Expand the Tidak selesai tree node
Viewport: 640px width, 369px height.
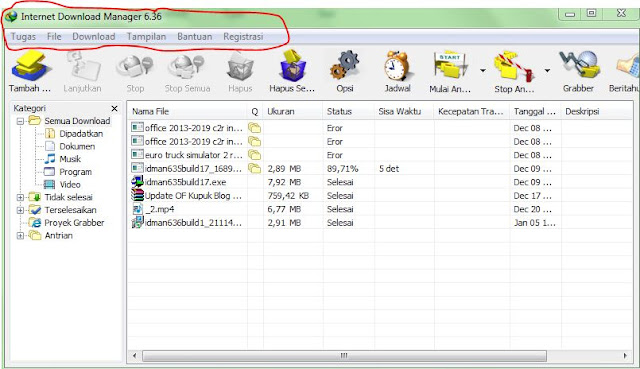(20, 198)
